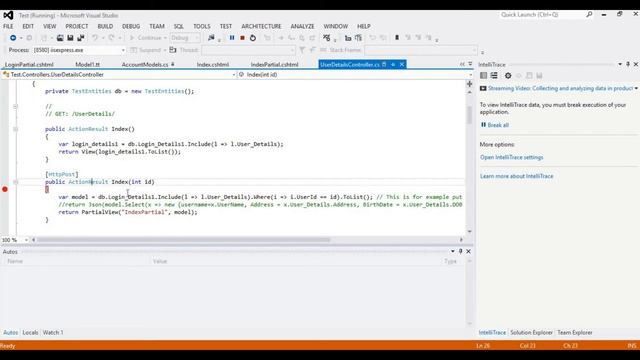Collapse the Index() method outline

[x=16, y=129]
